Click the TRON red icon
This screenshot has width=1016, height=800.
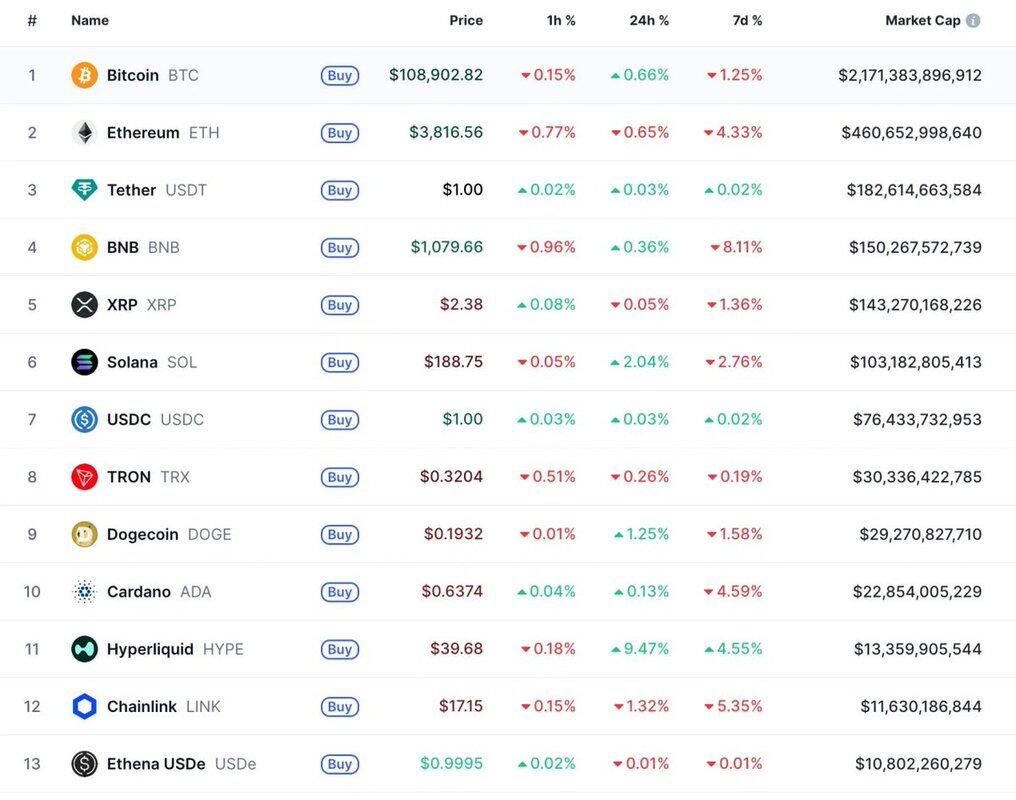point(84,477)
